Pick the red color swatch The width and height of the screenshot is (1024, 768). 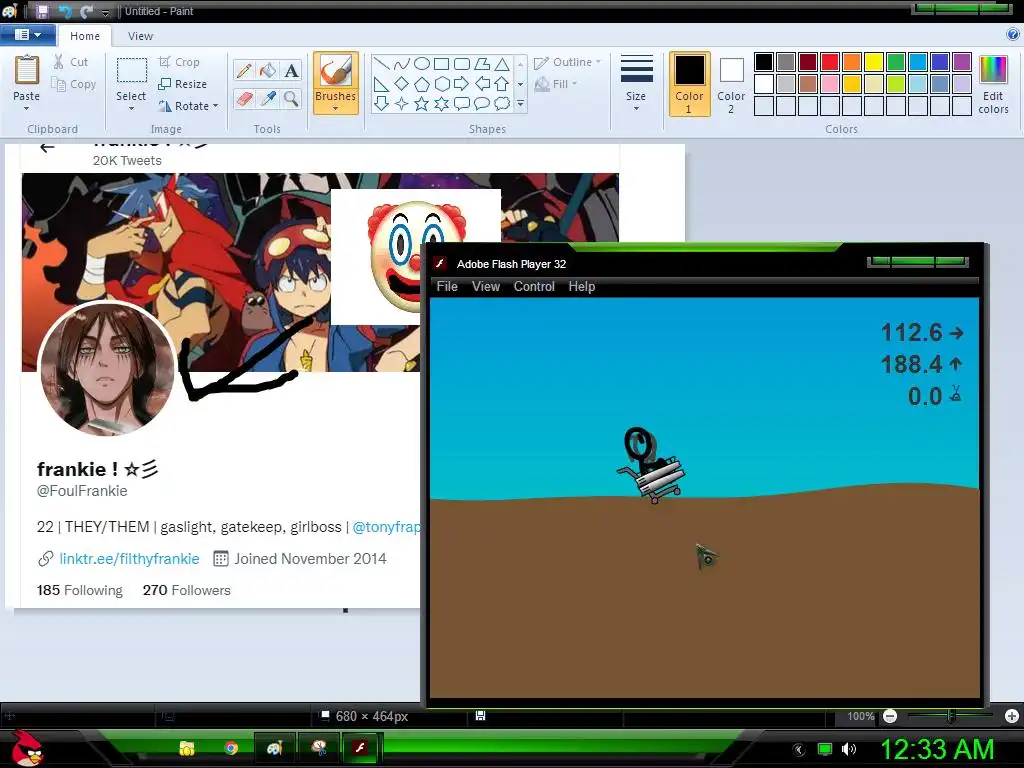click(x=830, y=62)
